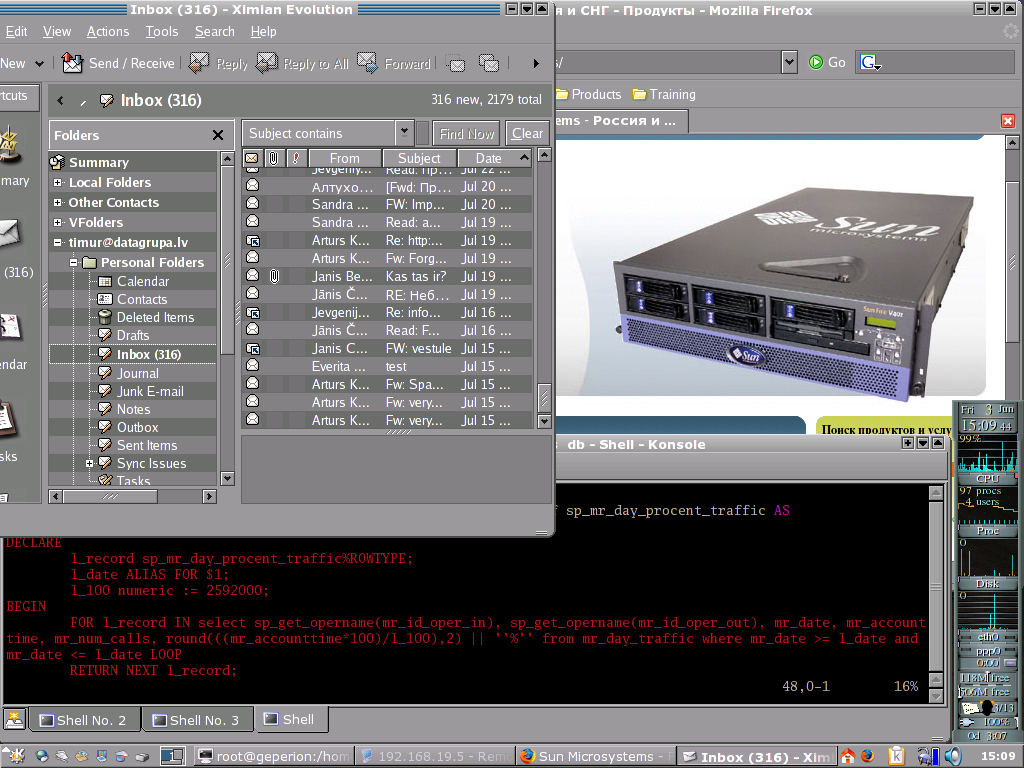Screen dimensions: 1024x768
Task: Close the Folders pane
Action: tap(218, 135)
